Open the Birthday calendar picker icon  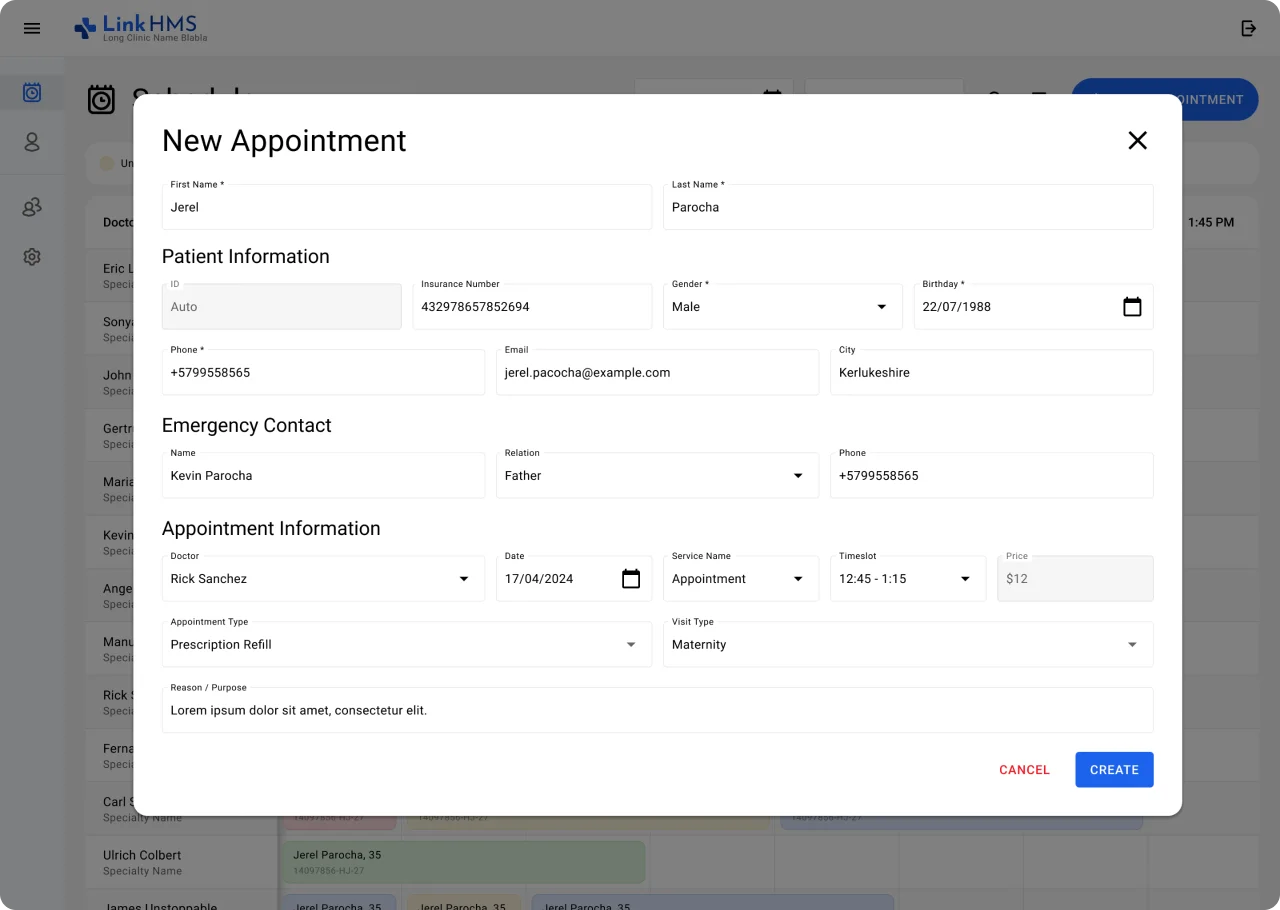point(1132,307)
